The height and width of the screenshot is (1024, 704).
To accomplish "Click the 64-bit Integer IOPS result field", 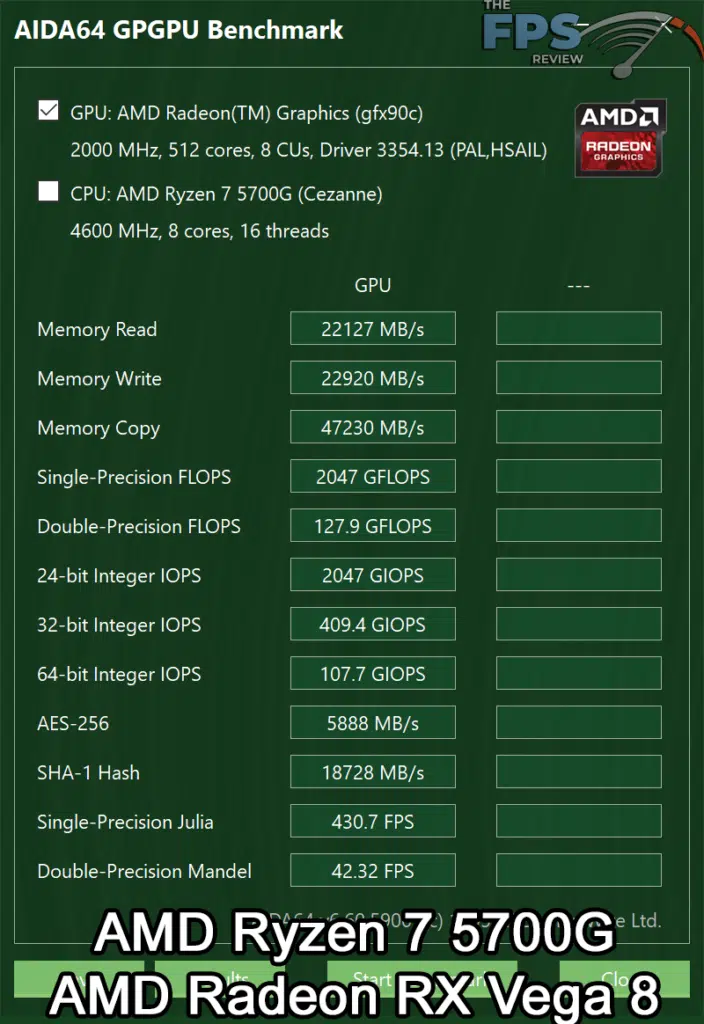I will (x=372, y=673).
